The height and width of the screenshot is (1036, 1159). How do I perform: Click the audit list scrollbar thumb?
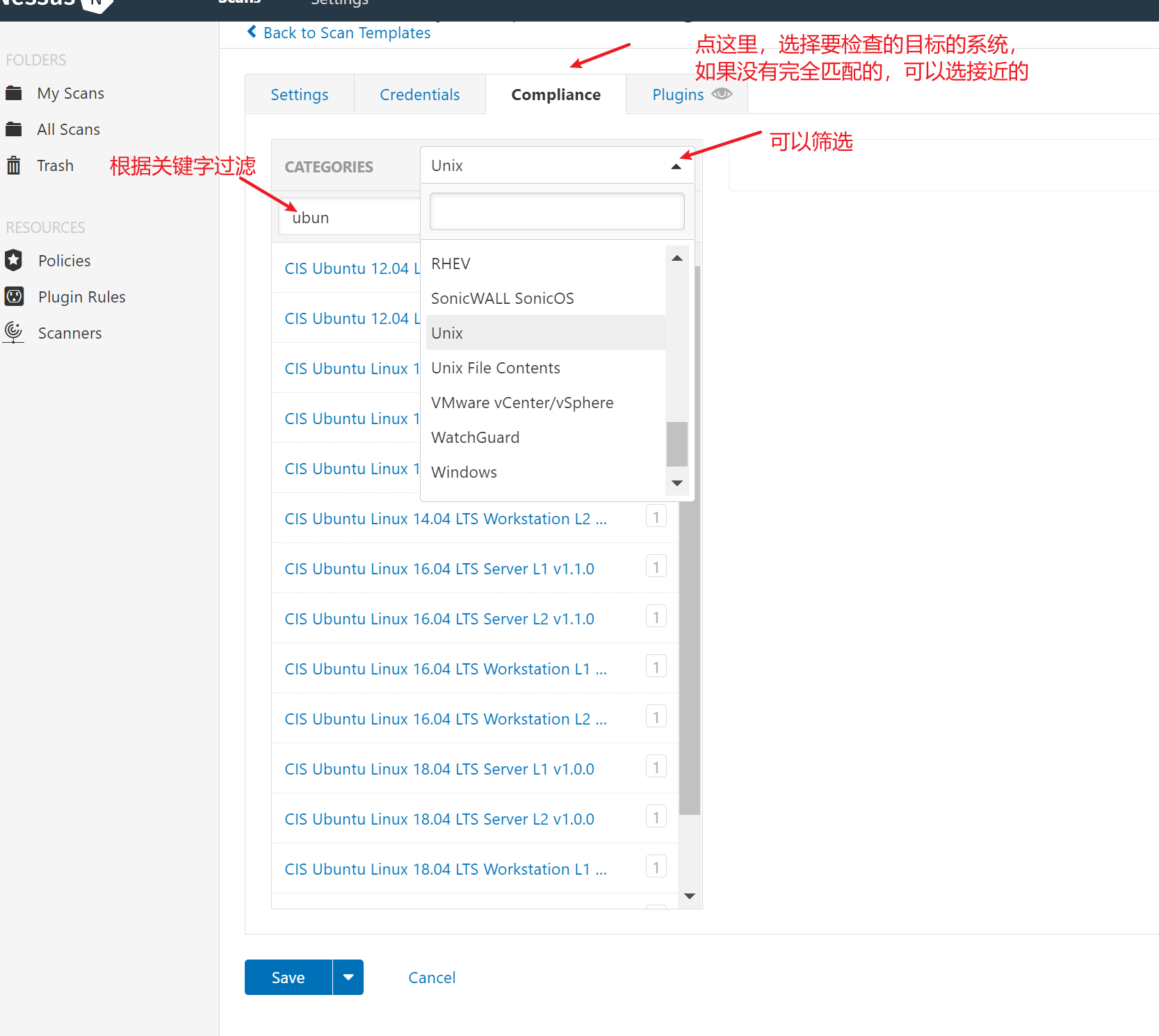point(690,540)
